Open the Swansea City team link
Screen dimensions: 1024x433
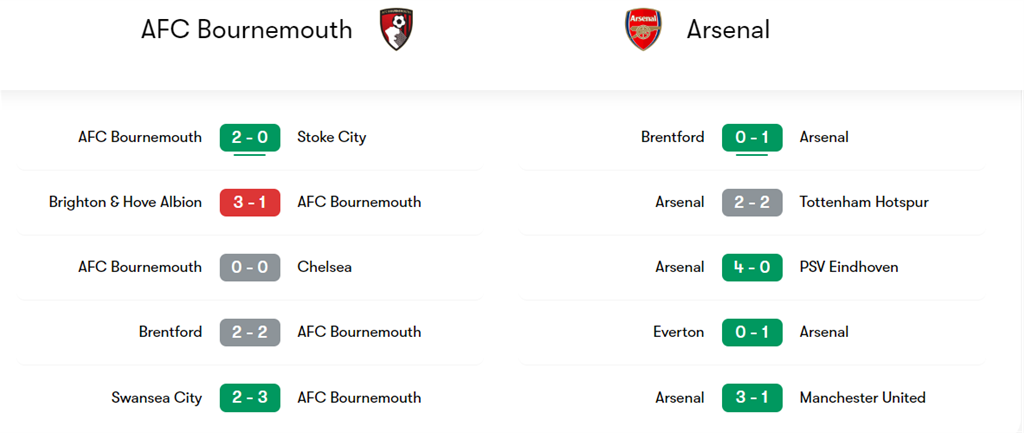157,398
